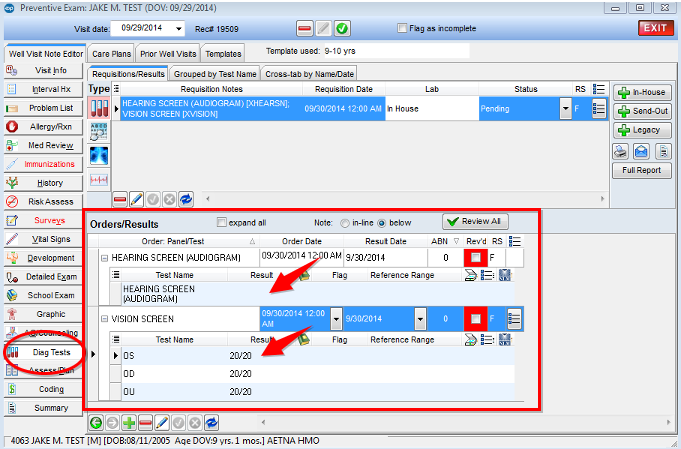The image size is (681, 449).
Task: Click the red EXIT button
Action: [655, 28]
